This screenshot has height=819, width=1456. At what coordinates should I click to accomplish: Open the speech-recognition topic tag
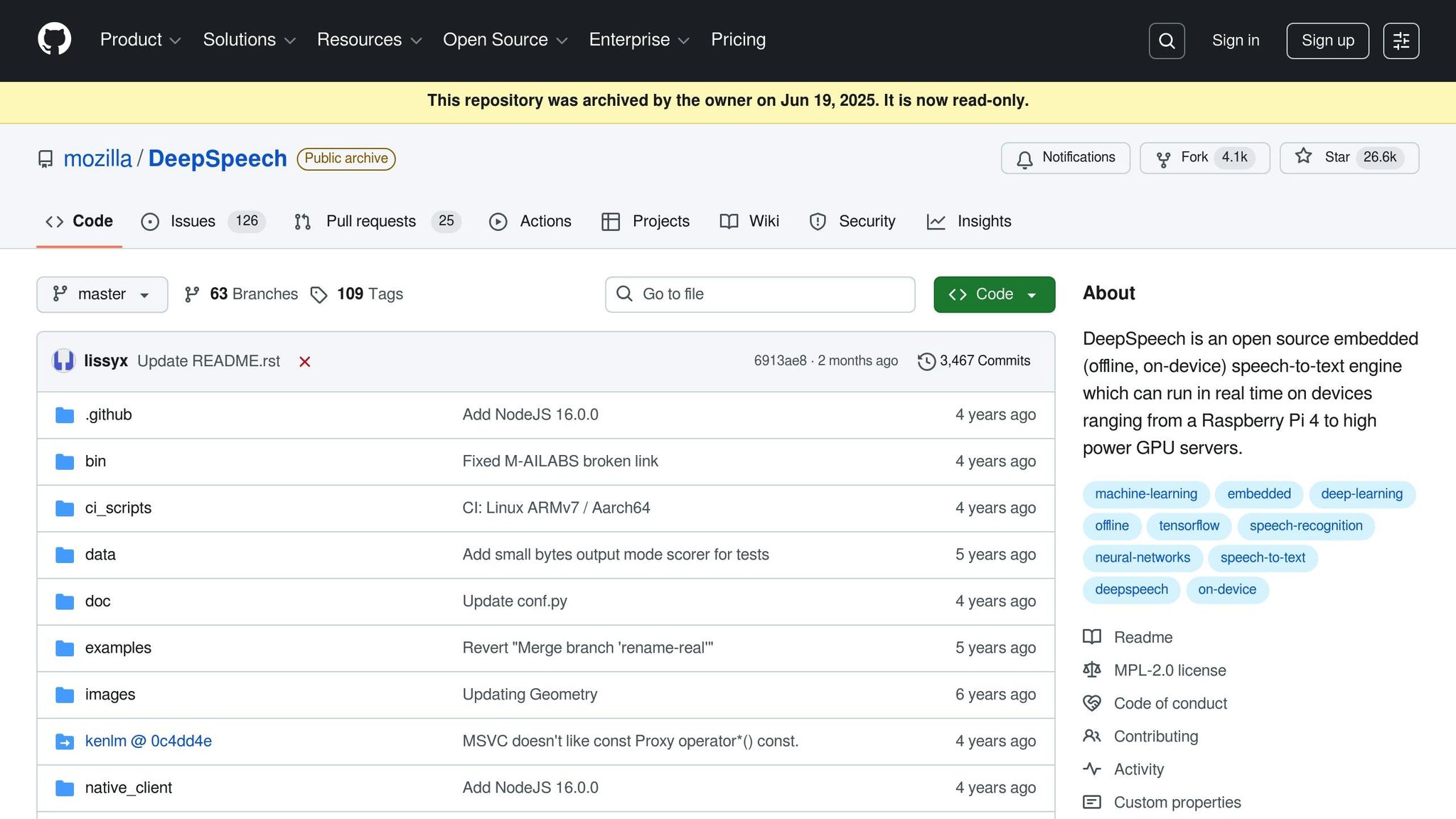tap(1306, 526)
